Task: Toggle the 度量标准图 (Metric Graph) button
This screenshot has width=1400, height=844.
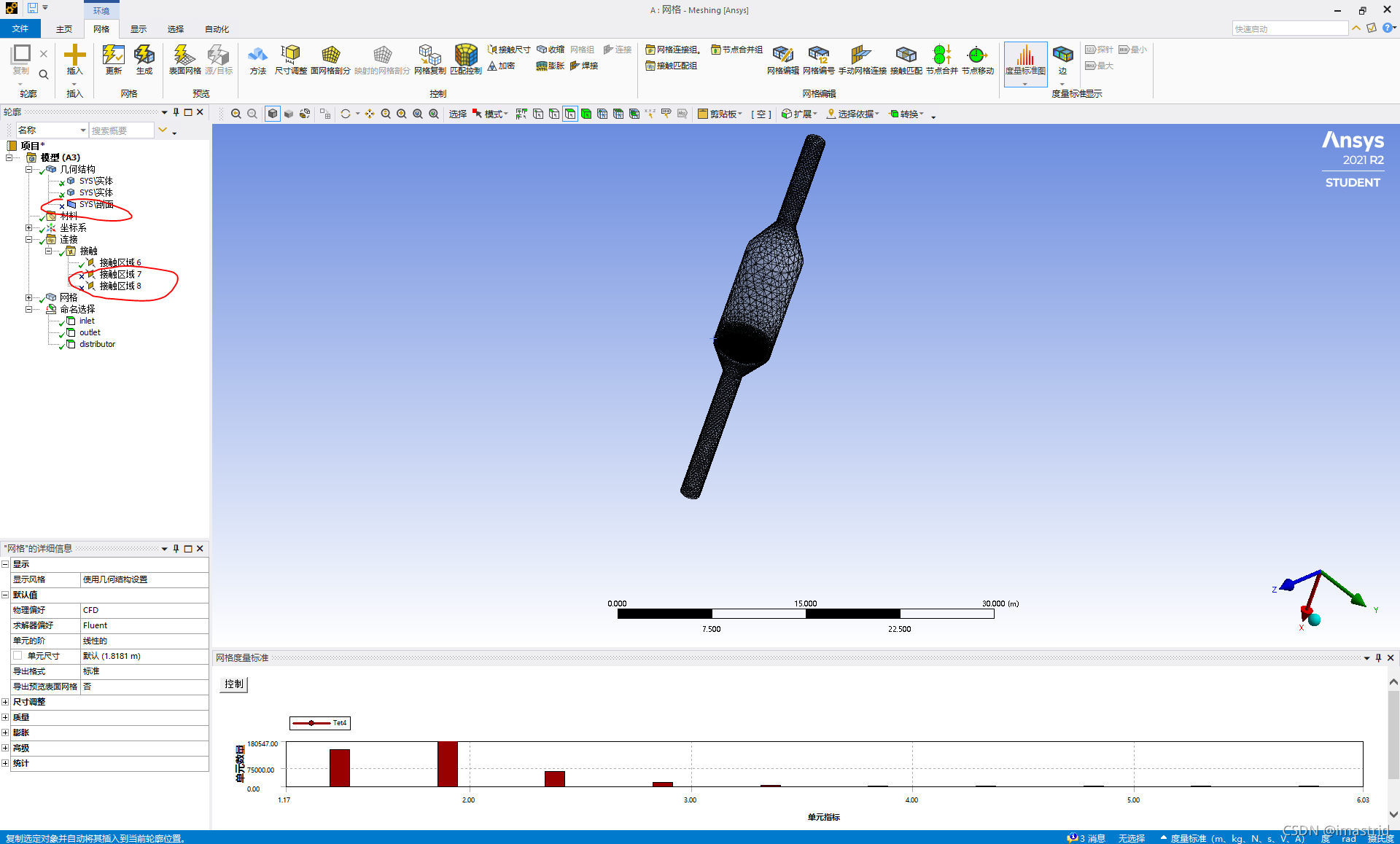Action: [x=1025, y=57]
